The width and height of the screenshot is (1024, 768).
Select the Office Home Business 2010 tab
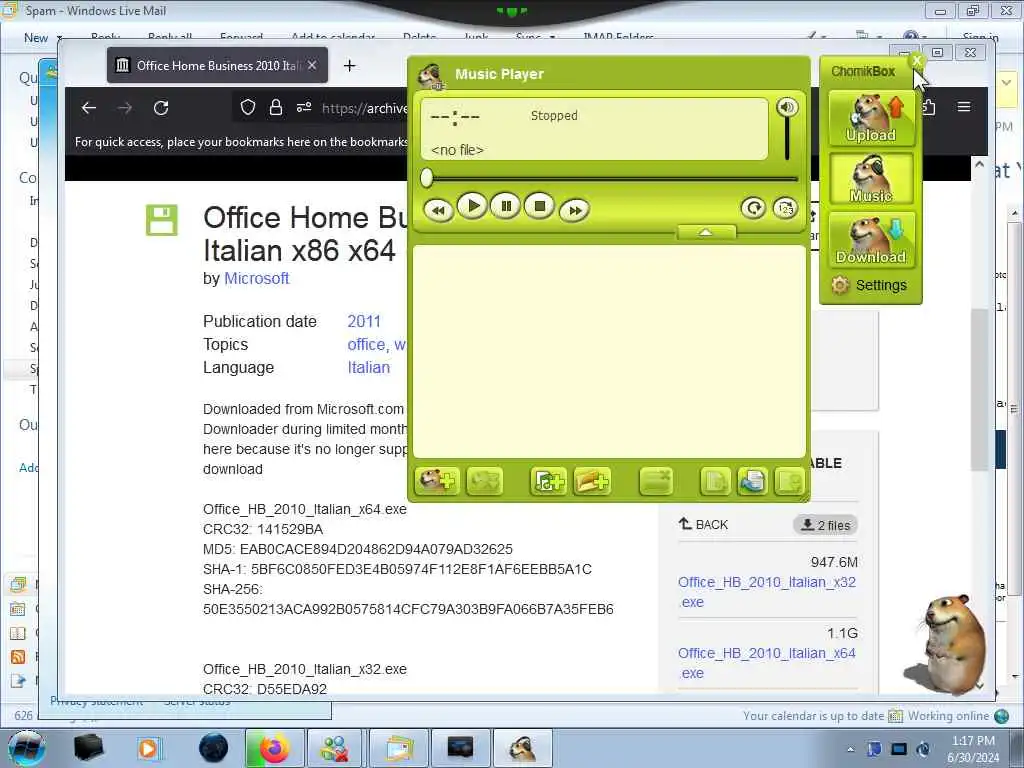coord(217,65)
